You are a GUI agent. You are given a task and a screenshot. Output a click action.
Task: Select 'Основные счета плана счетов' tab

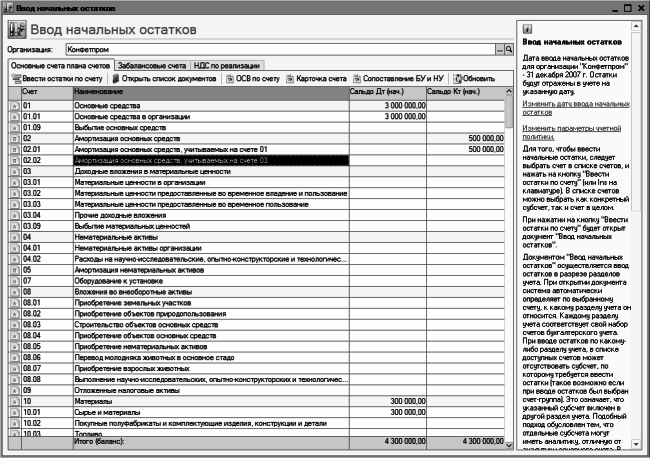click(x=61, y=65)
